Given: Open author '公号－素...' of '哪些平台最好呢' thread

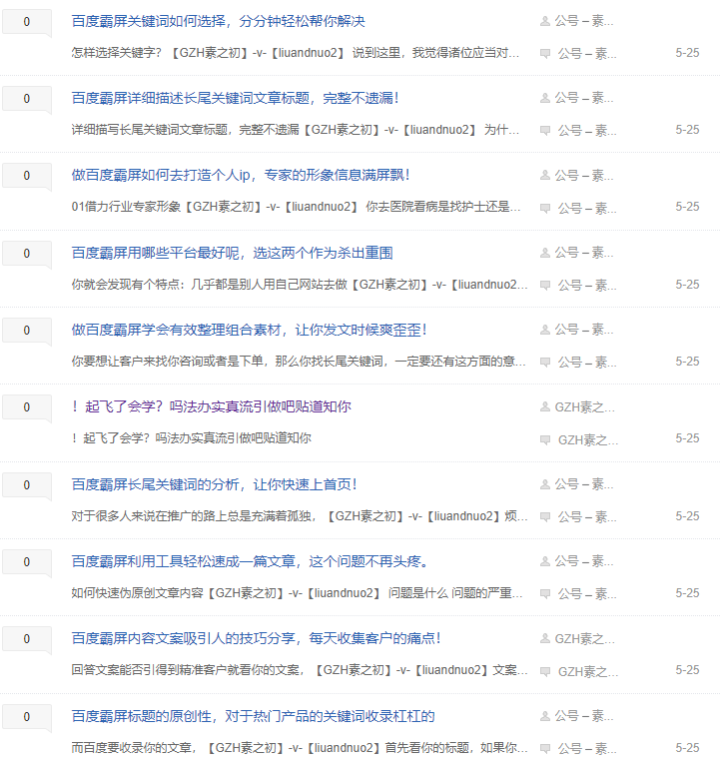Looking at the screenshot, I should 584,253.
